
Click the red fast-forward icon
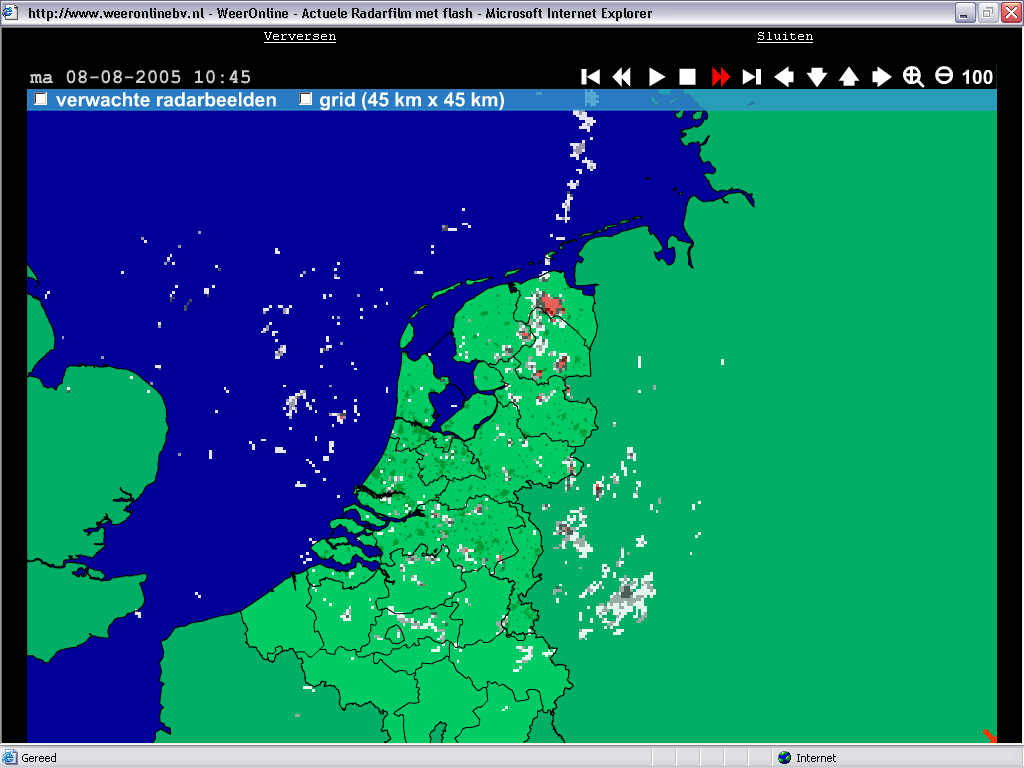tap(720, 77)
